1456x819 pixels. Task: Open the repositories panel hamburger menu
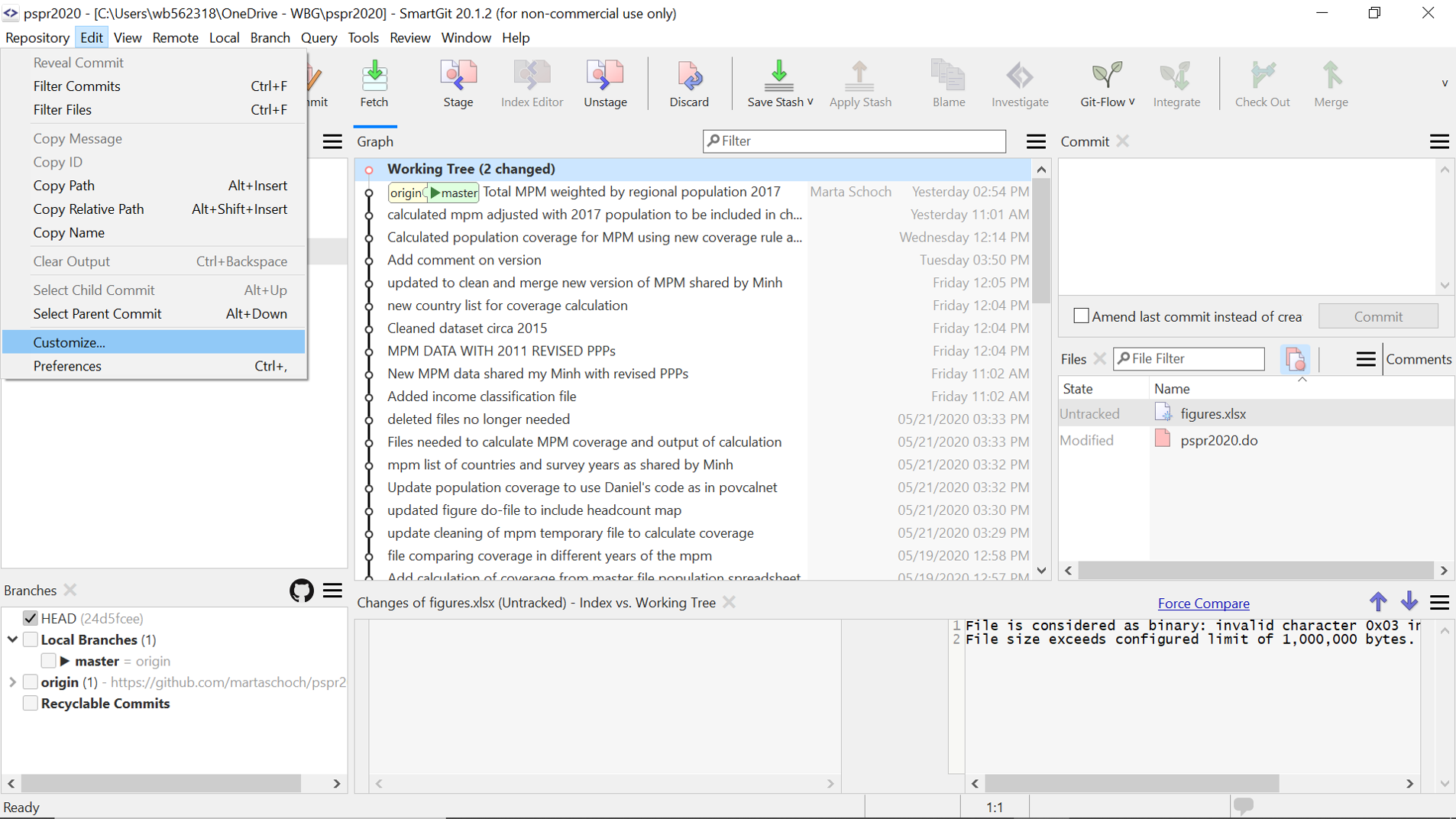pyautogui.click(x=332, y=141)
